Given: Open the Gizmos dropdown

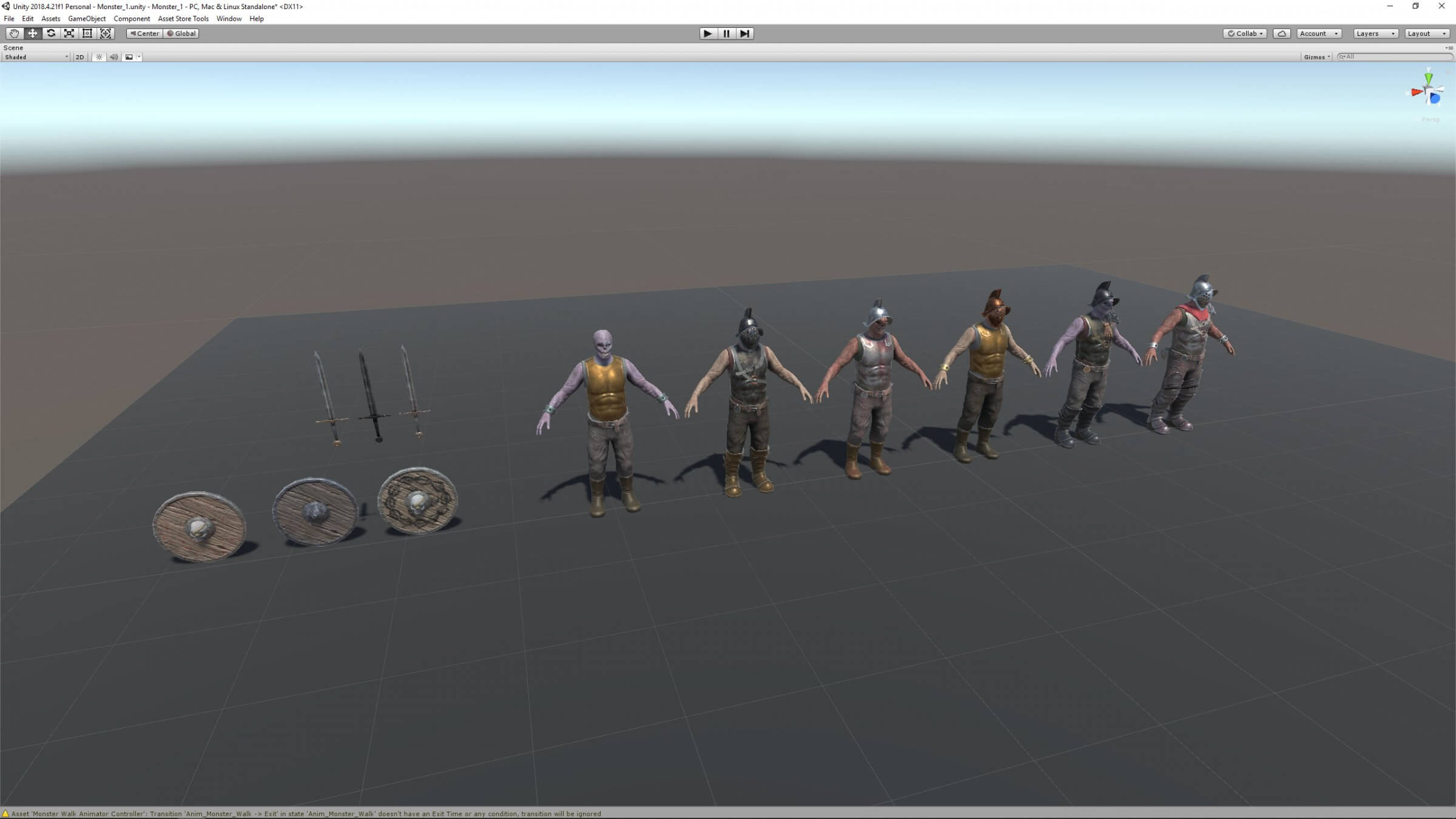Looking at the screenshot, I should (x=1316, y=57).
